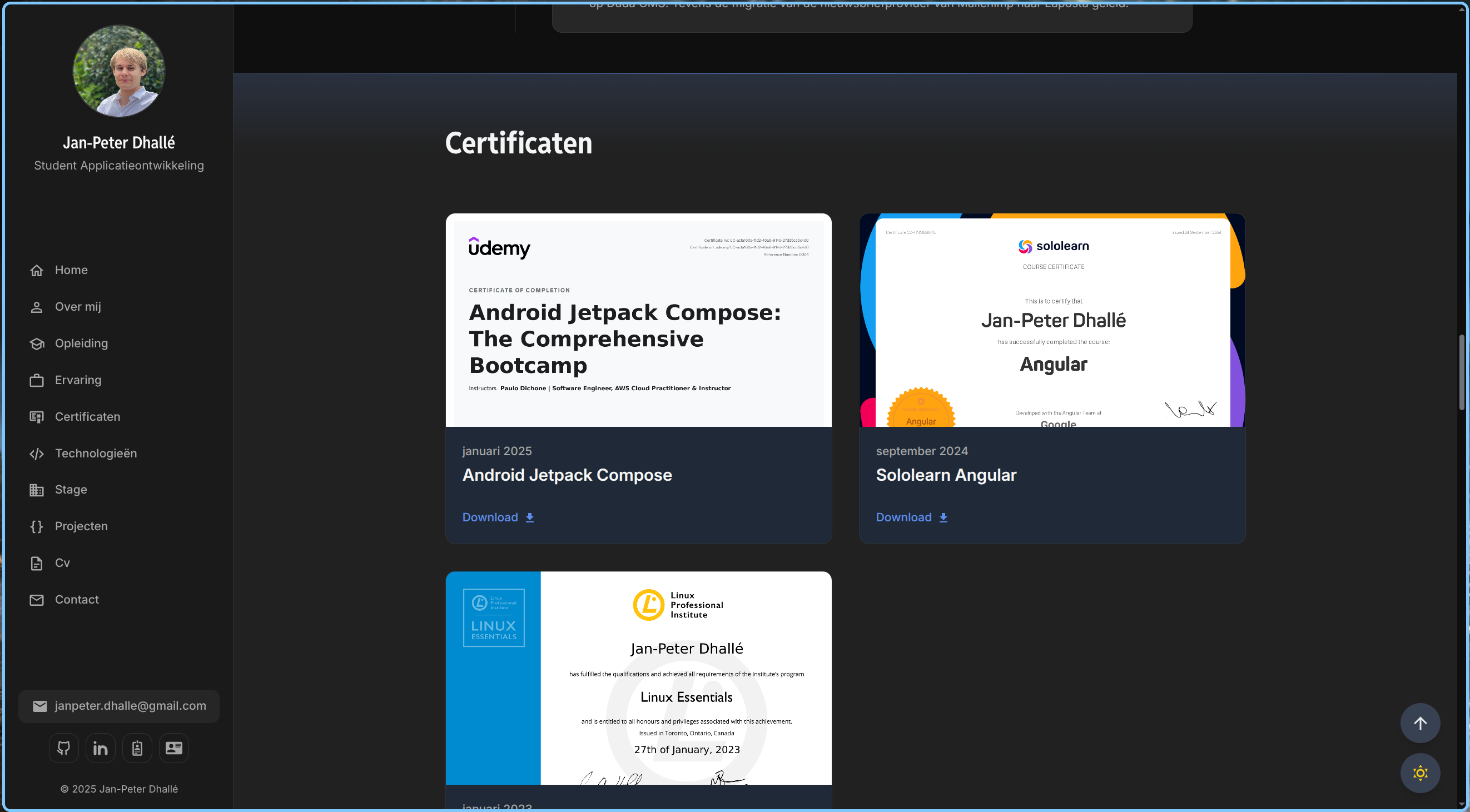
Task: Click the Stage building icon
Action: pos(37,490)
